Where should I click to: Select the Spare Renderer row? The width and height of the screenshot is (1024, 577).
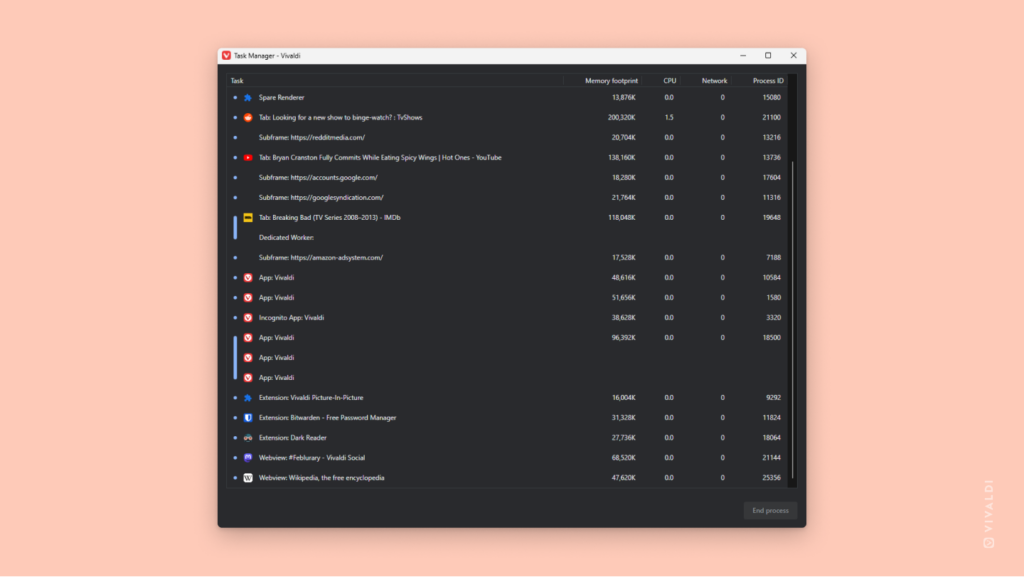click(507, 98)
